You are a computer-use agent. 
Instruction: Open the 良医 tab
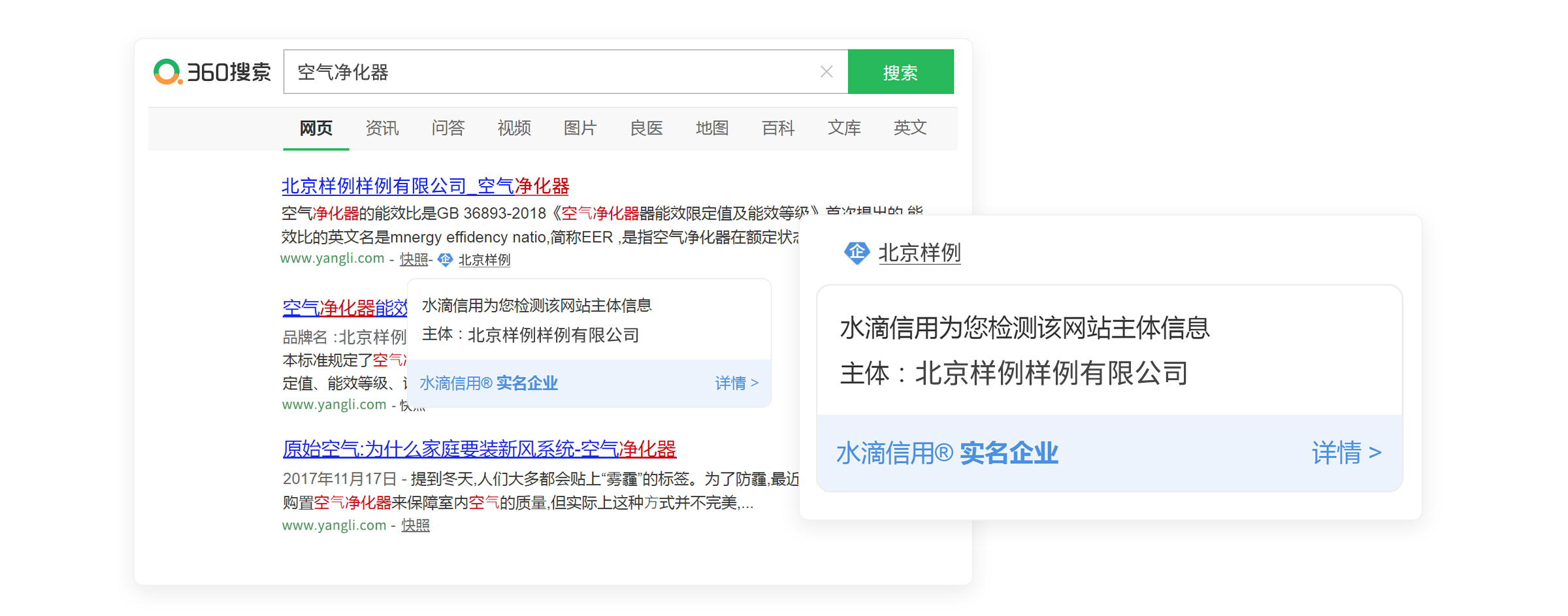coord(645,128)
